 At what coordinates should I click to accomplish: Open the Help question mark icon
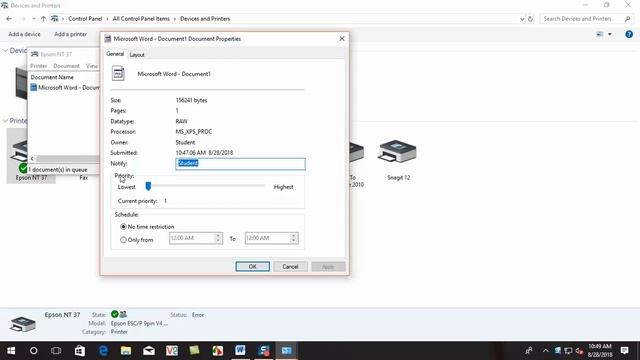(x=629, y=34)
